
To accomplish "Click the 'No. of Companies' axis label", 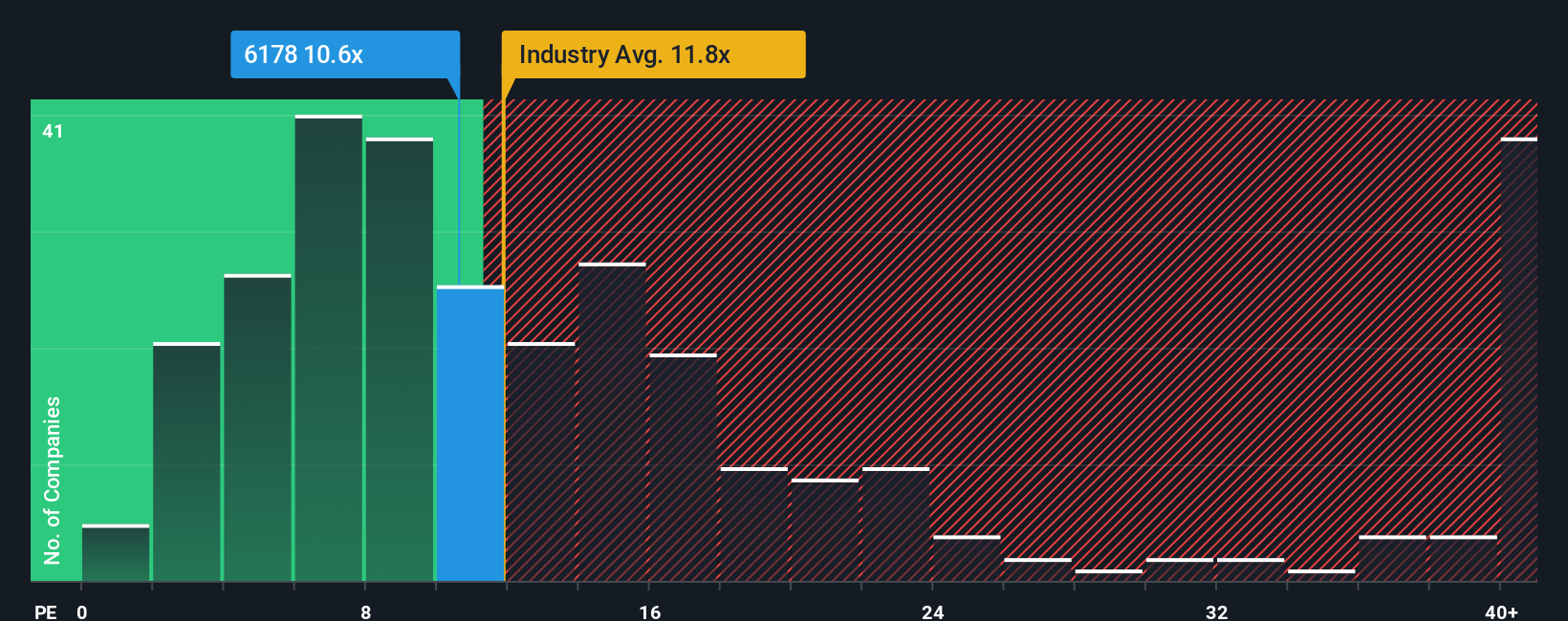I will coord(53,481).
